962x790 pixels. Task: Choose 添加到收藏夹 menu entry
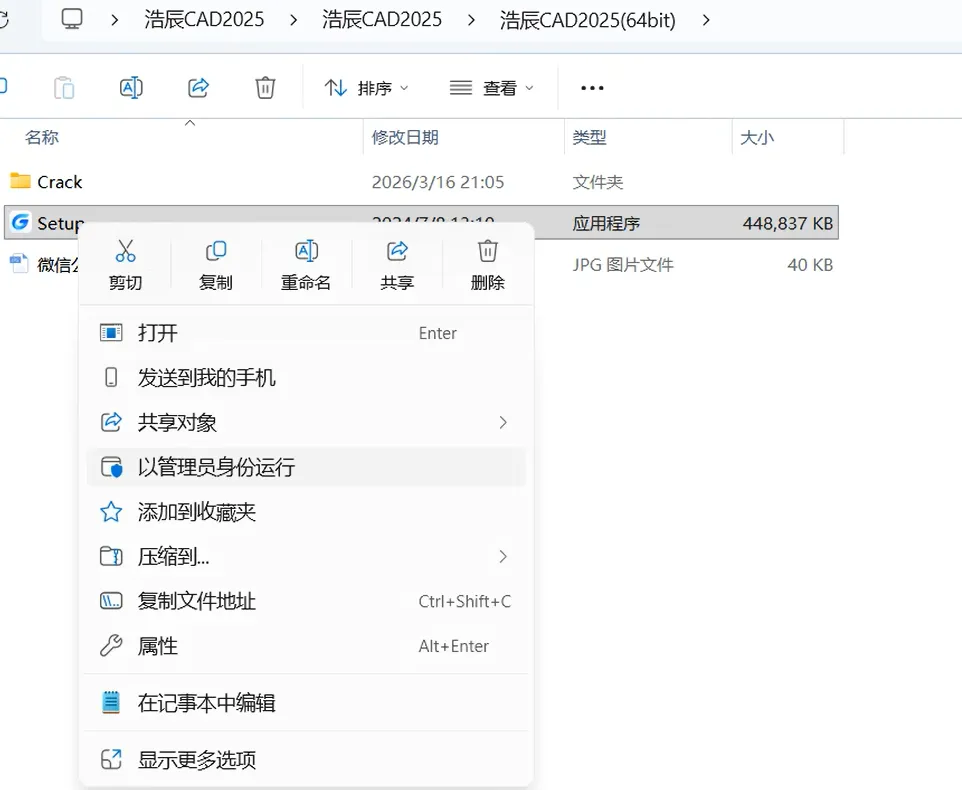[x=306, y=512]
